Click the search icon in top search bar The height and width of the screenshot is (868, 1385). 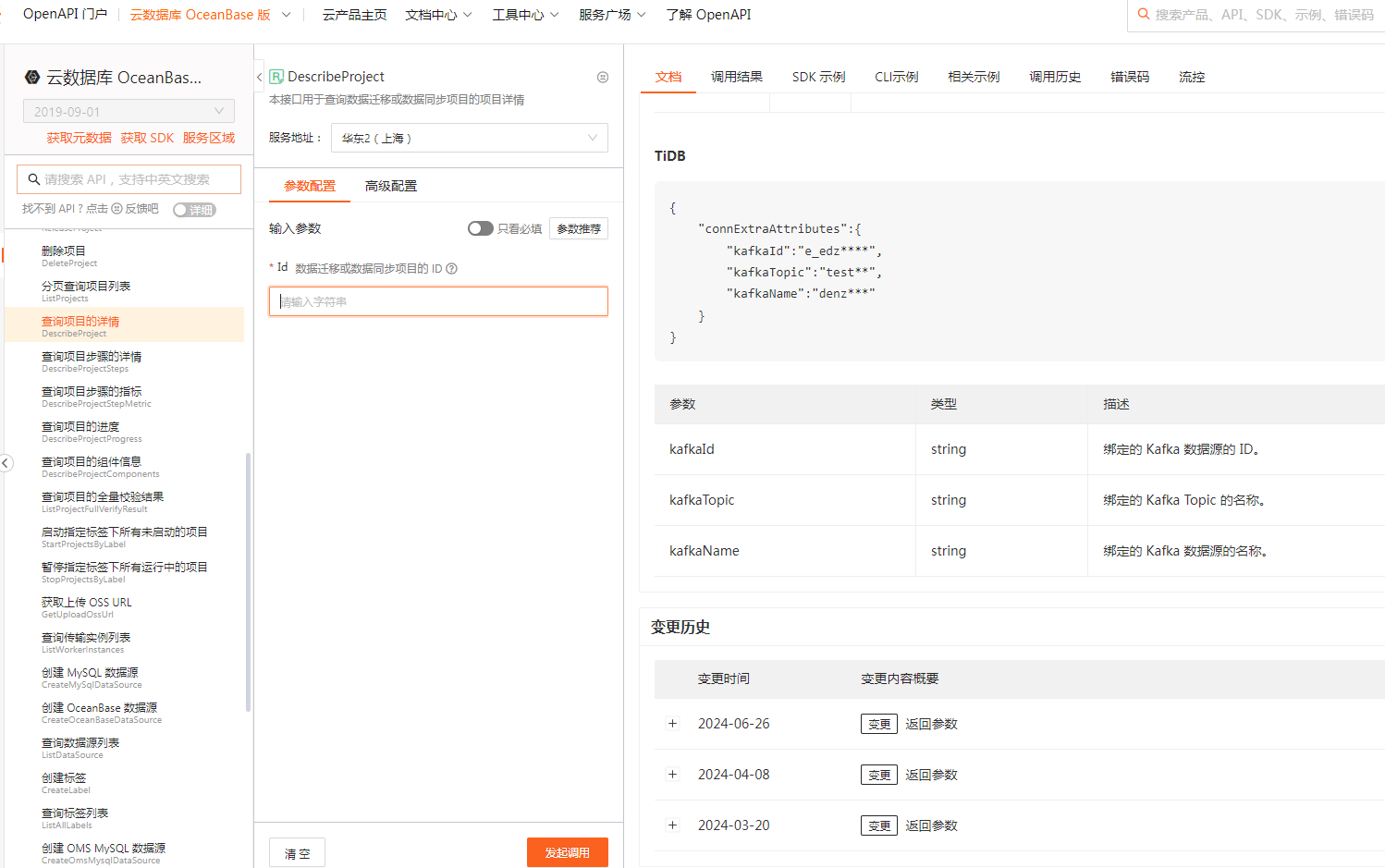pyautogui.click(x=1144, y=15)
